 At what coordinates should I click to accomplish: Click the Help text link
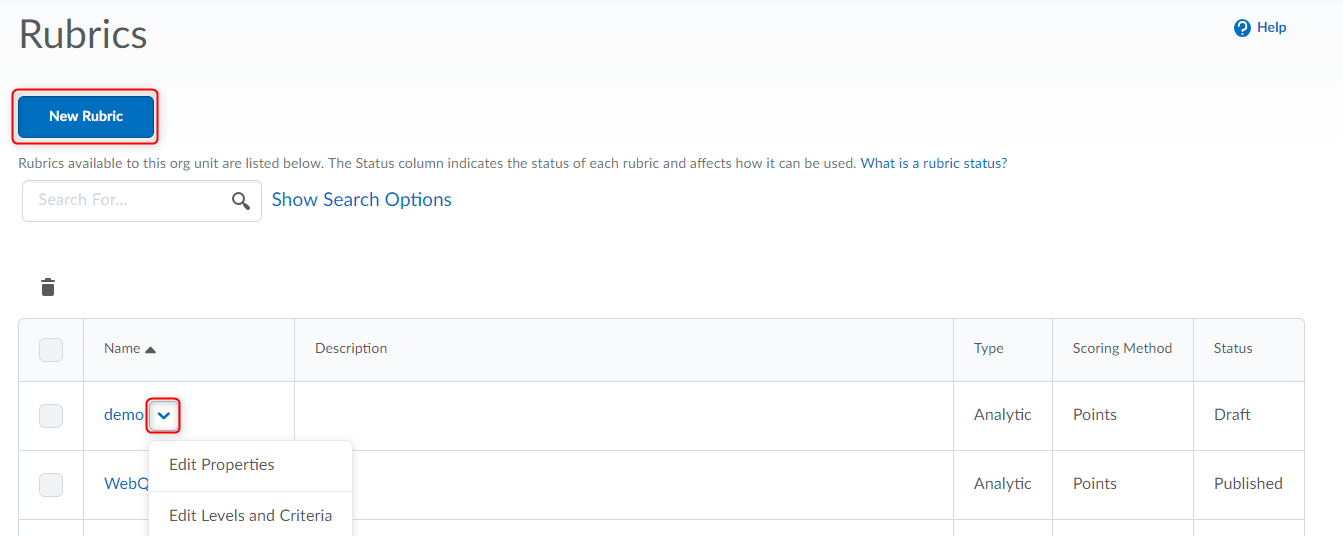tap(1271, 28)
